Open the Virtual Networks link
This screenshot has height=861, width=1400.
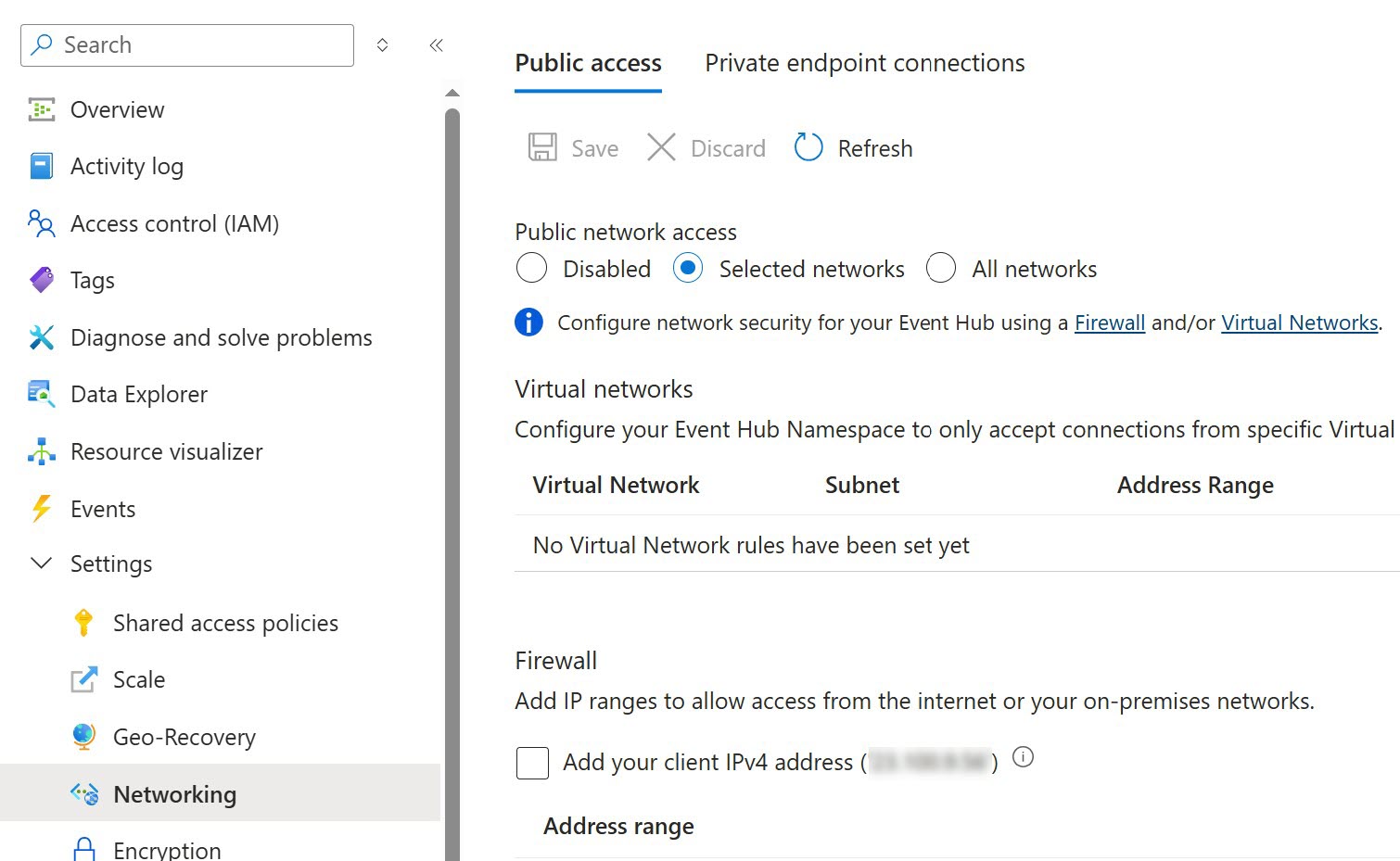click(1299, 323)
